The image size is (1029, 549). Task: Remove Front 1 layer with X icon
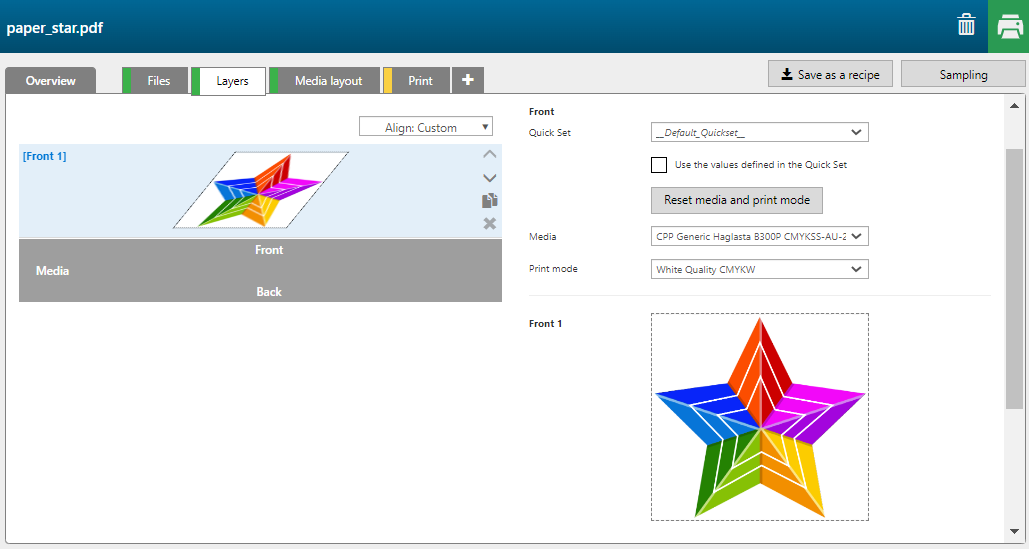[489, 223]
